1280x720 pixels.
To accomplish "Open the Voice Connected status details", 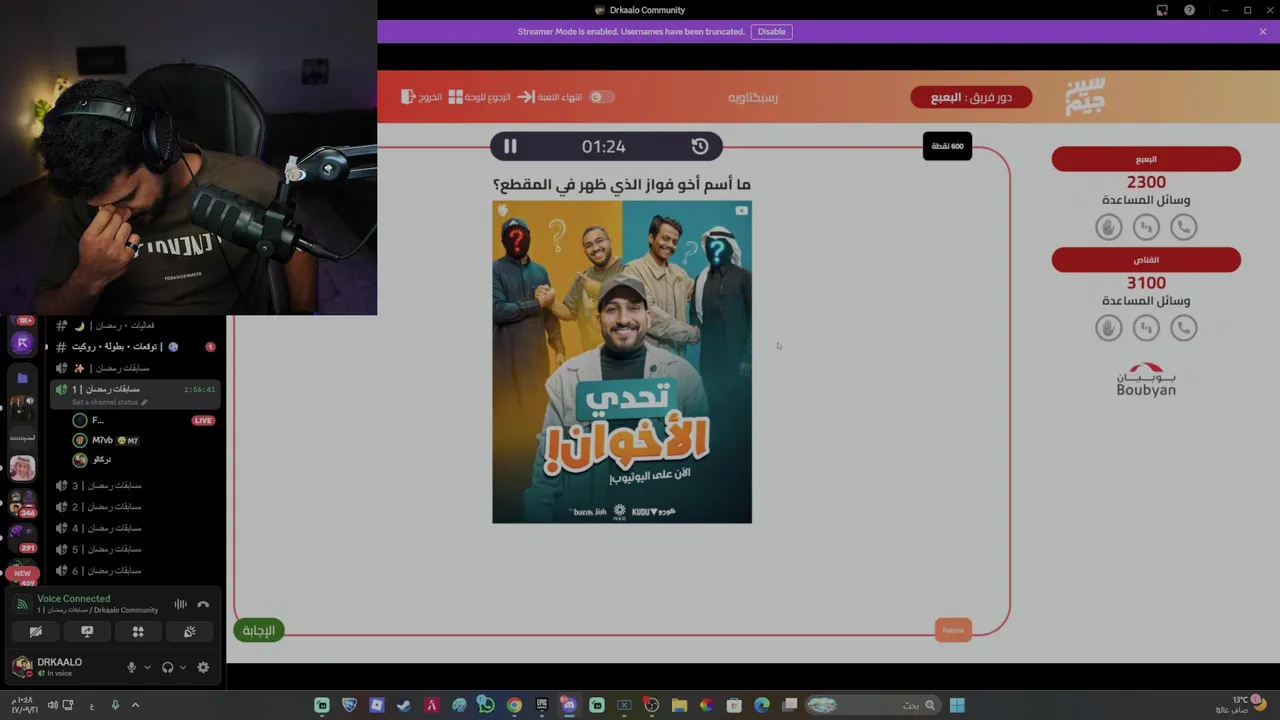I will point(74,599).
